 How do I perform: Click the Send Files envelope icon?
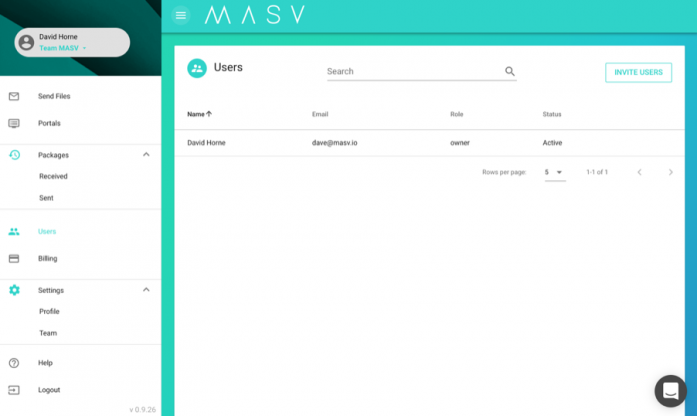14,97
